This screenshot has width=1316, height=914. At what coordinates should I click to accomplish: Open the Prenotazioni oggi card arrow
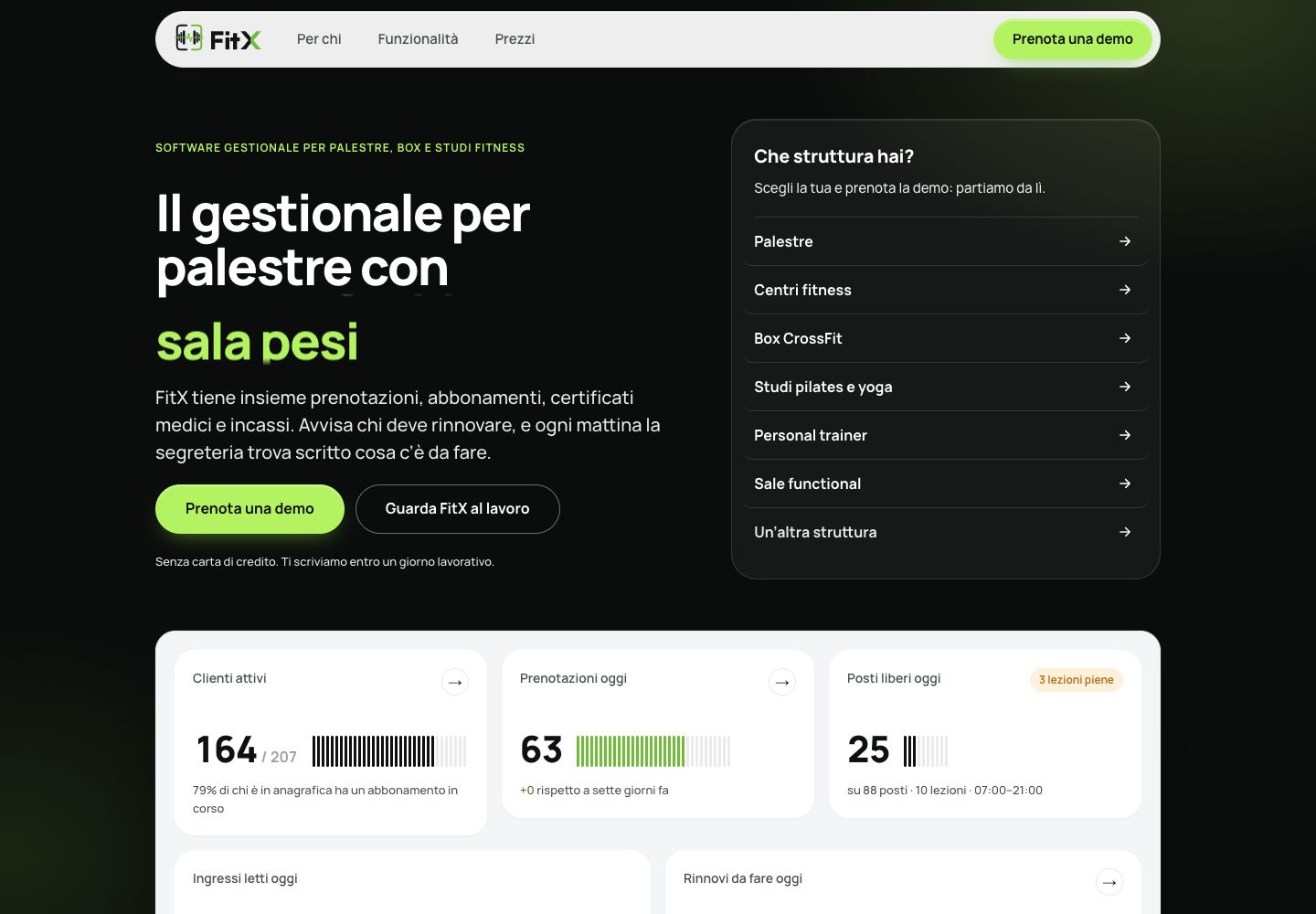782,682
